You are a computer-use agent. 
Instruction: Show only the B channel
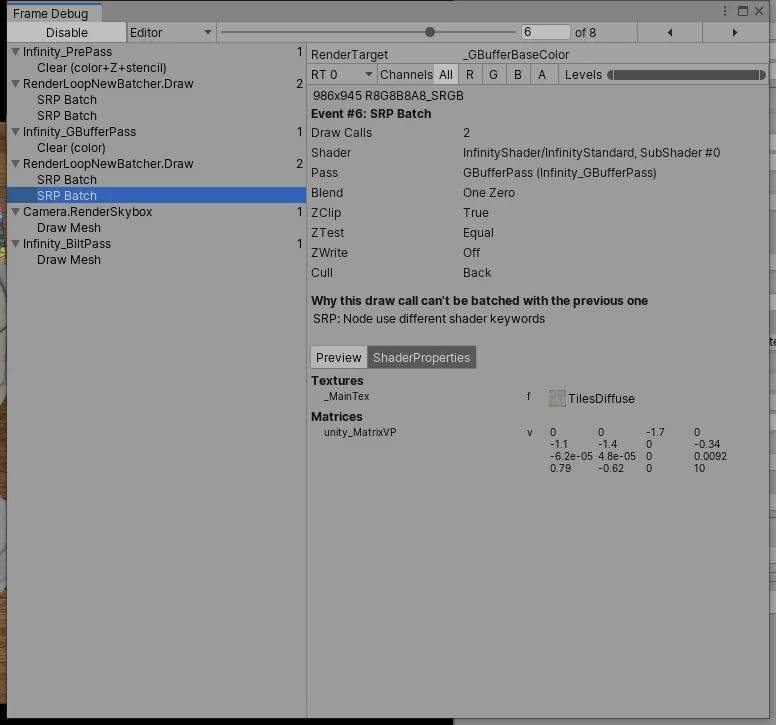coord(518,75)
